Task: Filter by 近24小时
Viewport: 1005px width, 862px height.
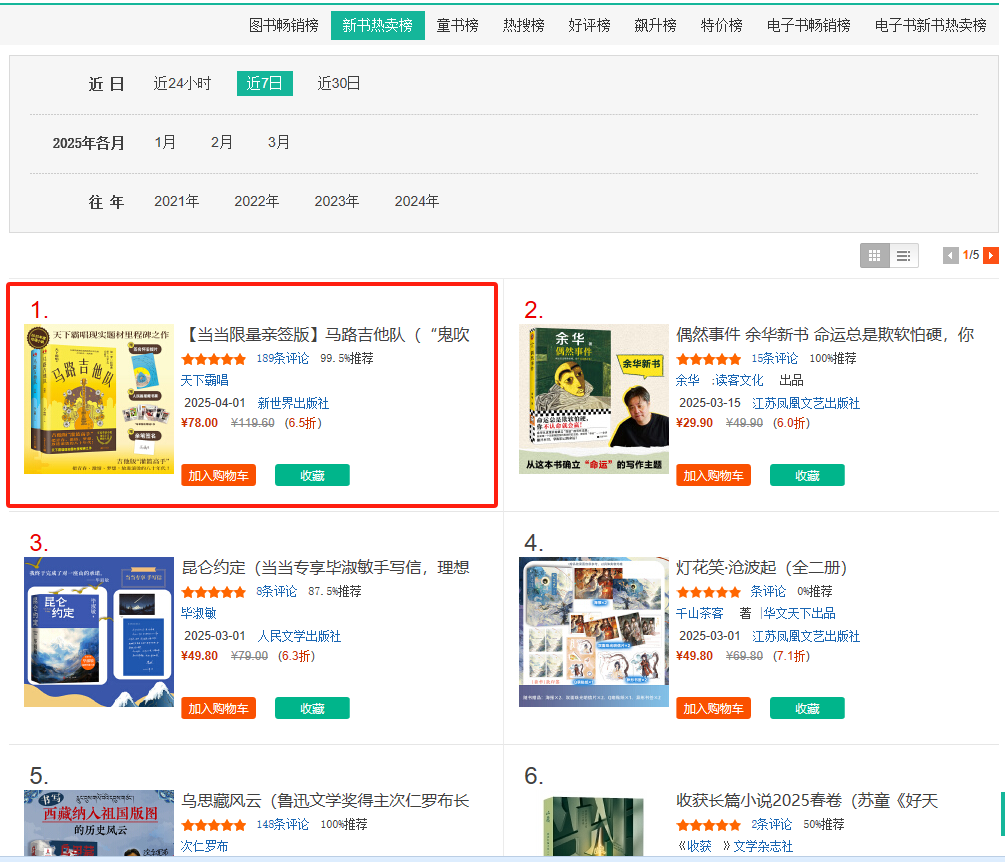Action: pos(182,84)
